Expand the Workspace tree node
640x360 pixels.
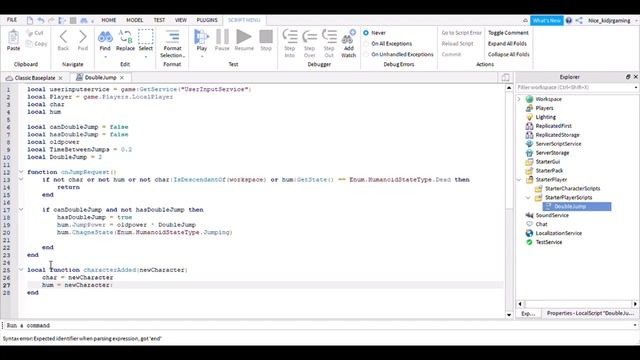click(x=519, y=99)
